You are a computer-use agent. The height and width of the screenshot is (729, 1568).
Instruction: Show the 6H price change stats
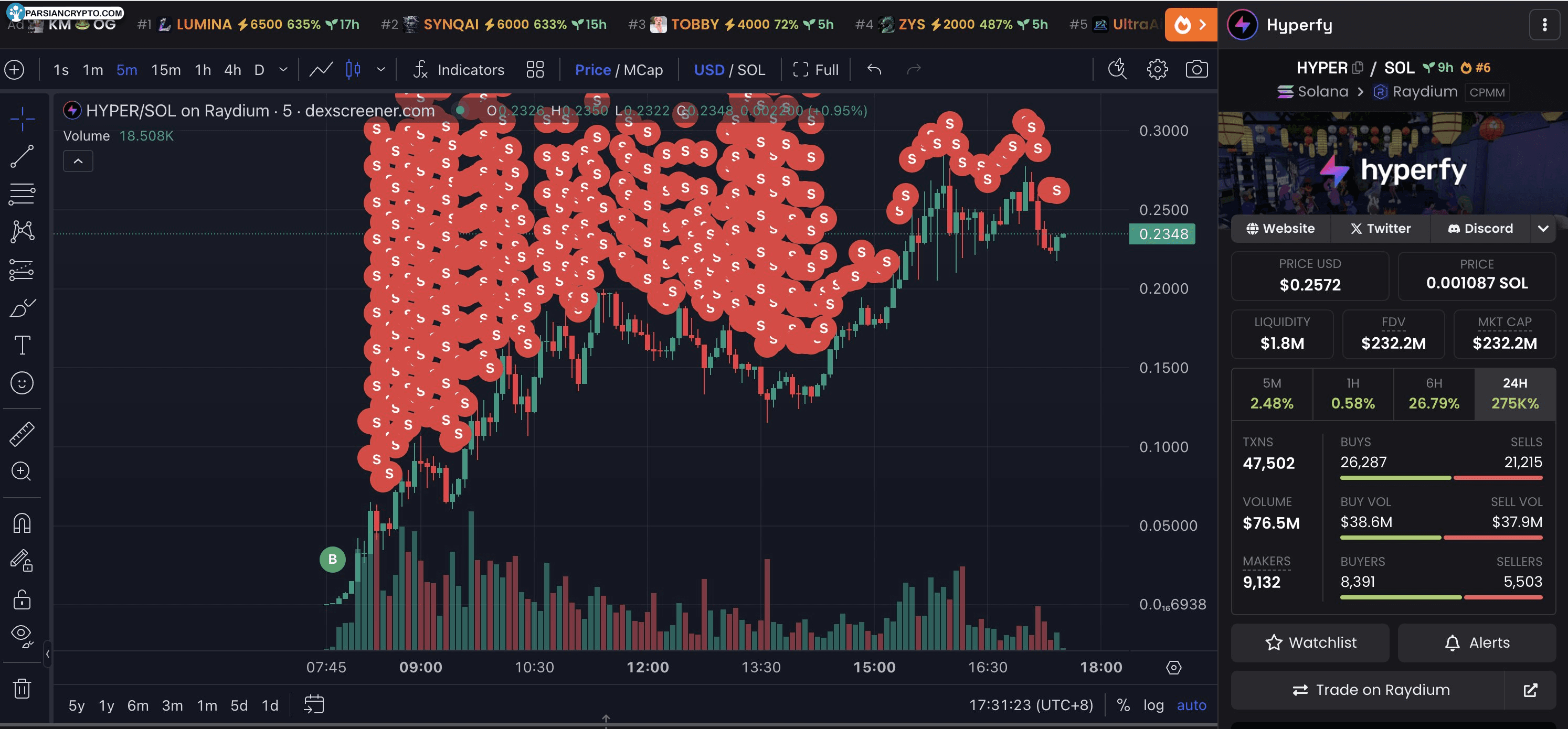1434,394
